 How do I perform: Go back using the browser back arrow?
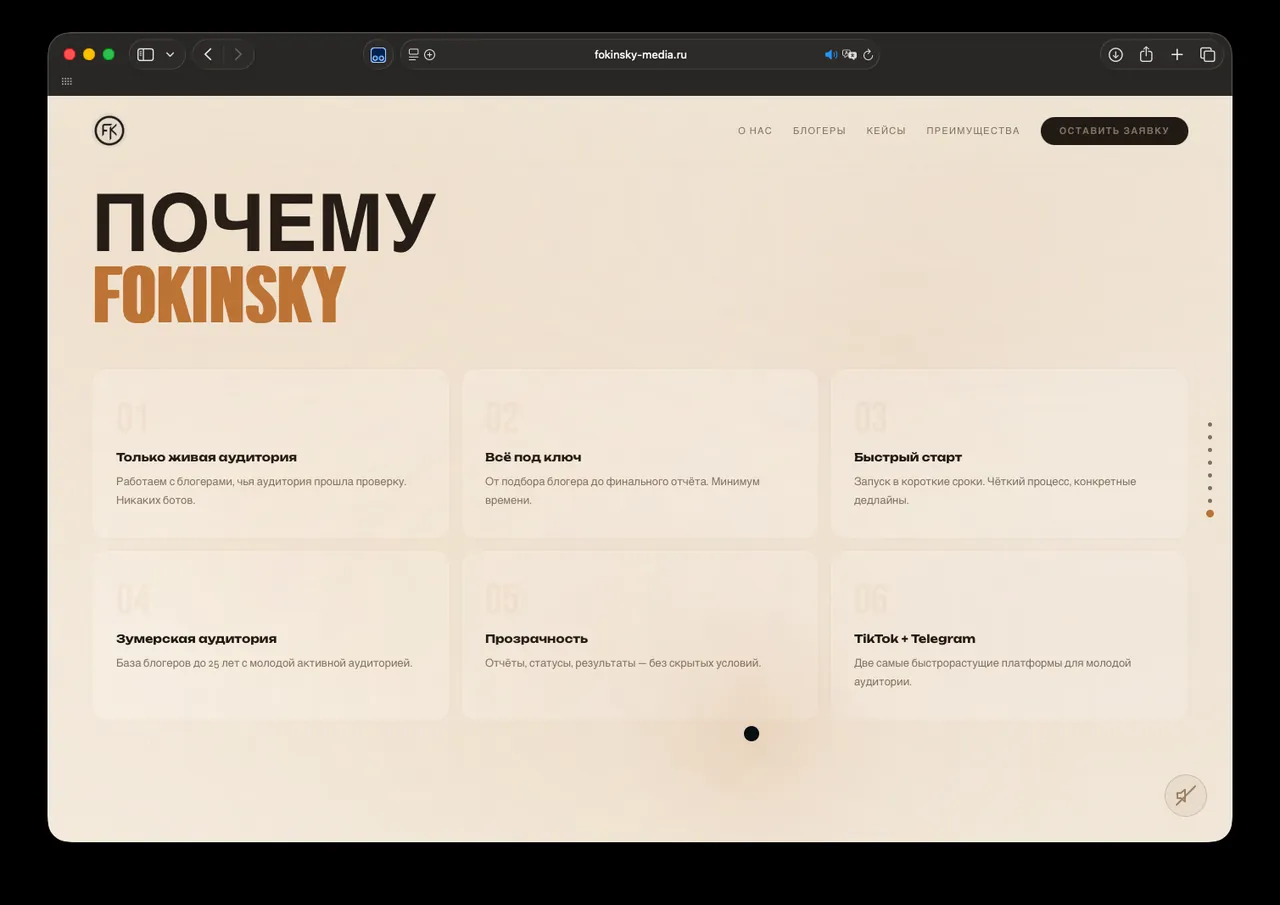(208, 55)
